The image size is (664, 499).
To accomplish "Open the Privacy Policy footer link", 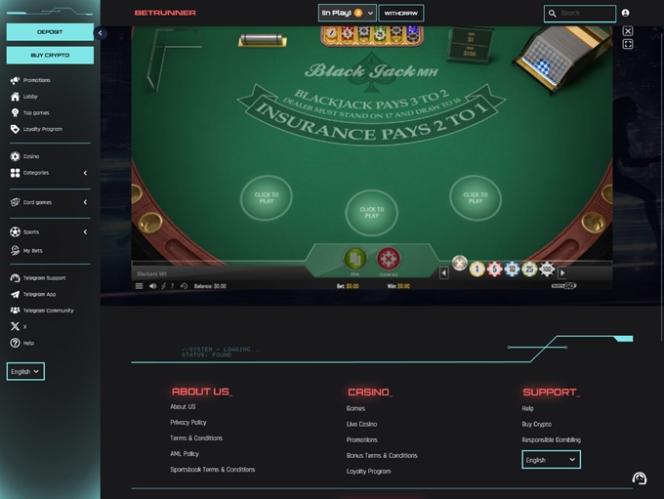I will pos(188,422).
